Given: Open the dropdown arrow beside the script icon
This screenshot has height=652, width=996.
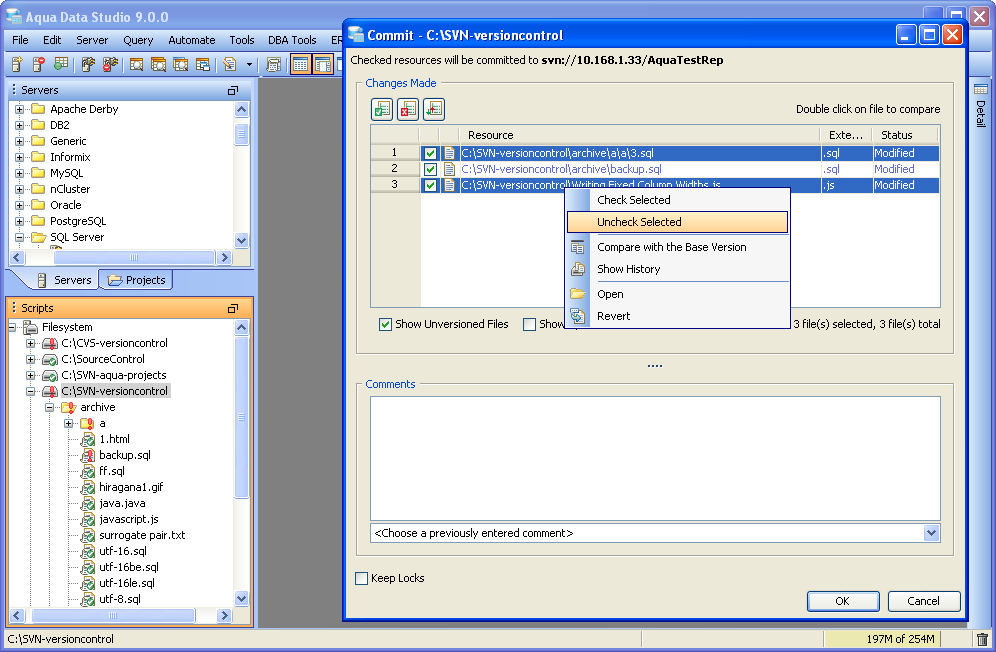Looking at the screenshot, I should [249, 64].
